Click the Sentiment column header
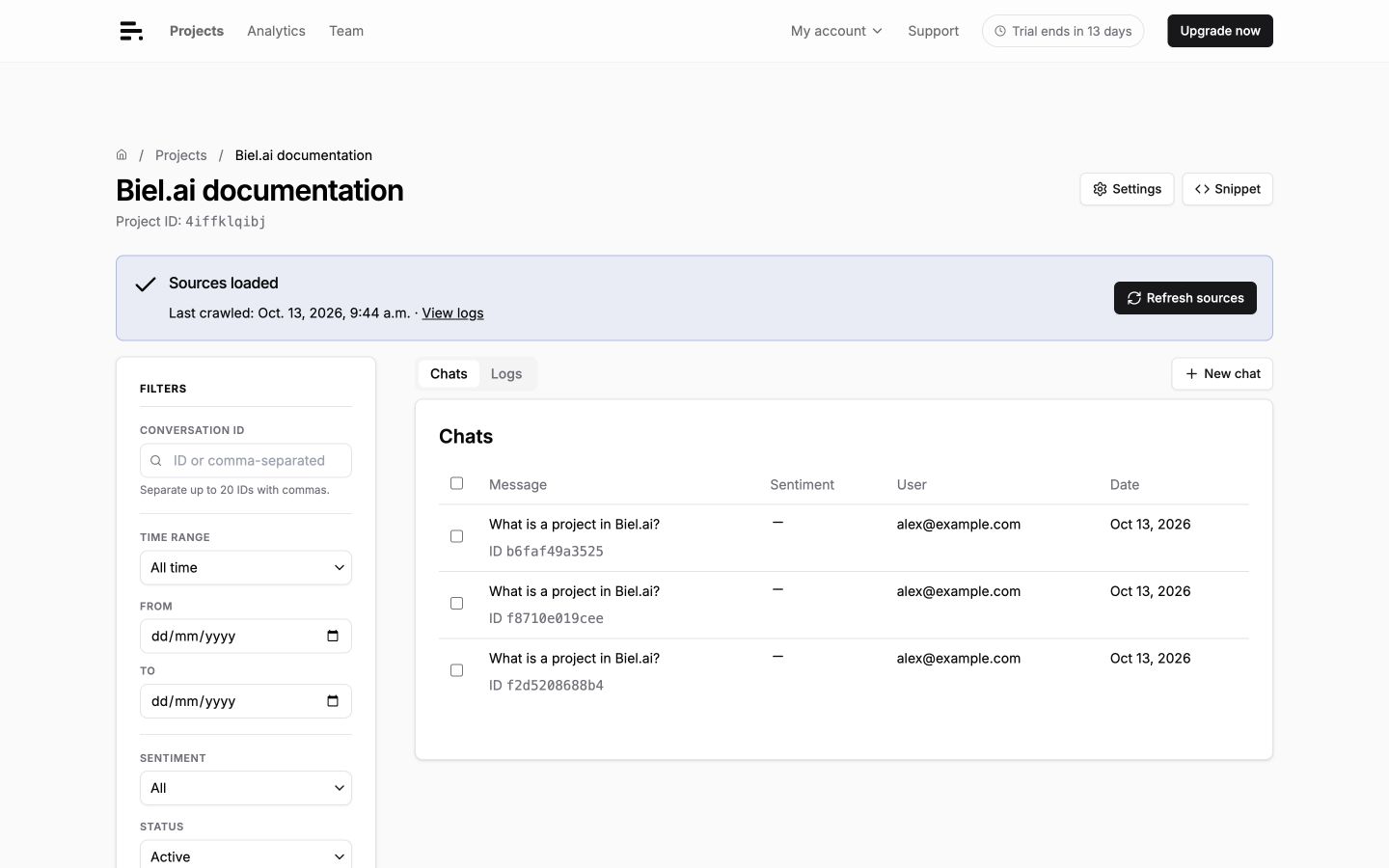Screen dimensions: 1389x868 (x=802, y=485)
